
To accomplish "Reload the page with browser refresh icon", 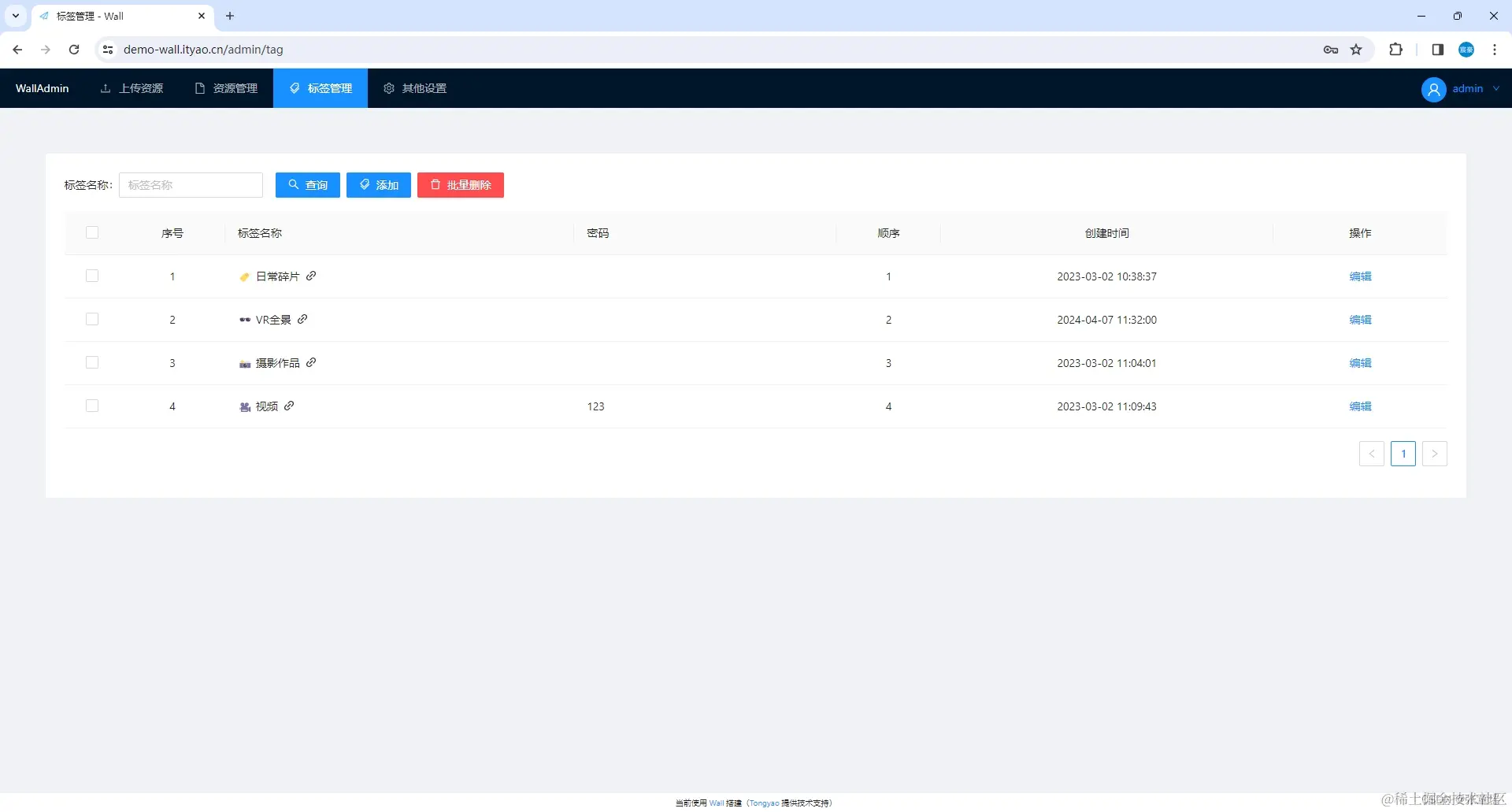I will pos(74,50).
